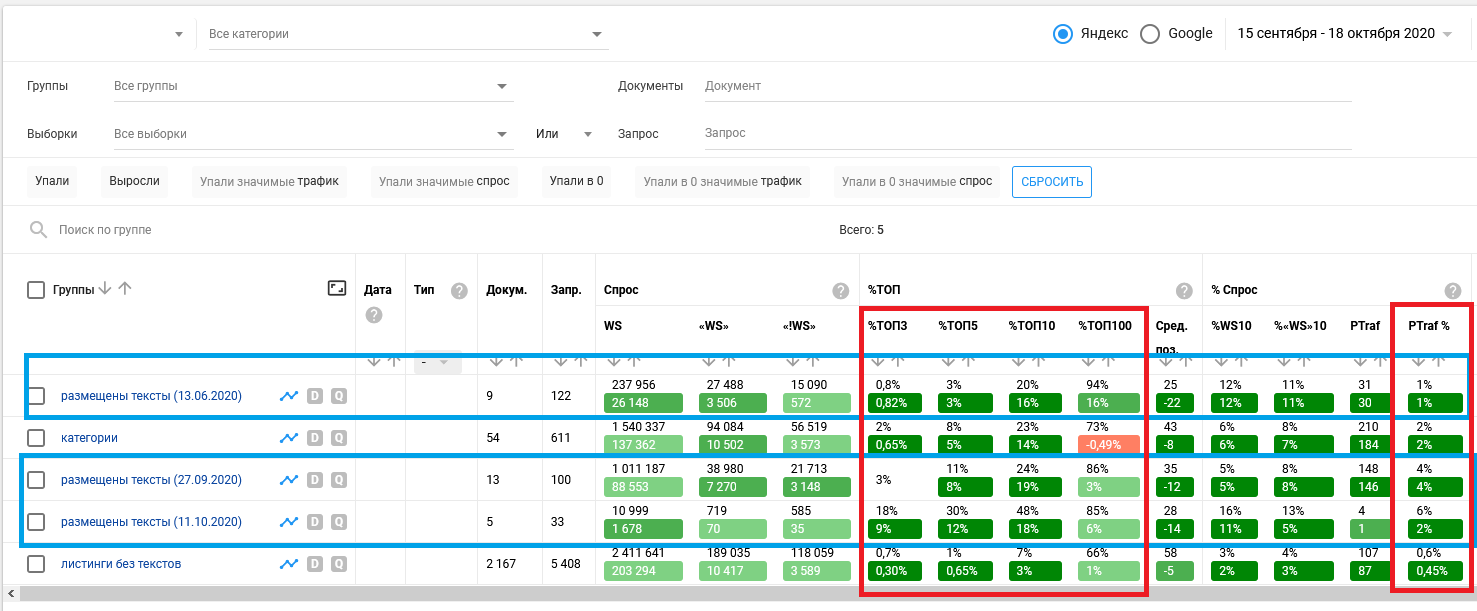
Task: Click the «Всего: 5» total label
Action: [x=861, y=230]
